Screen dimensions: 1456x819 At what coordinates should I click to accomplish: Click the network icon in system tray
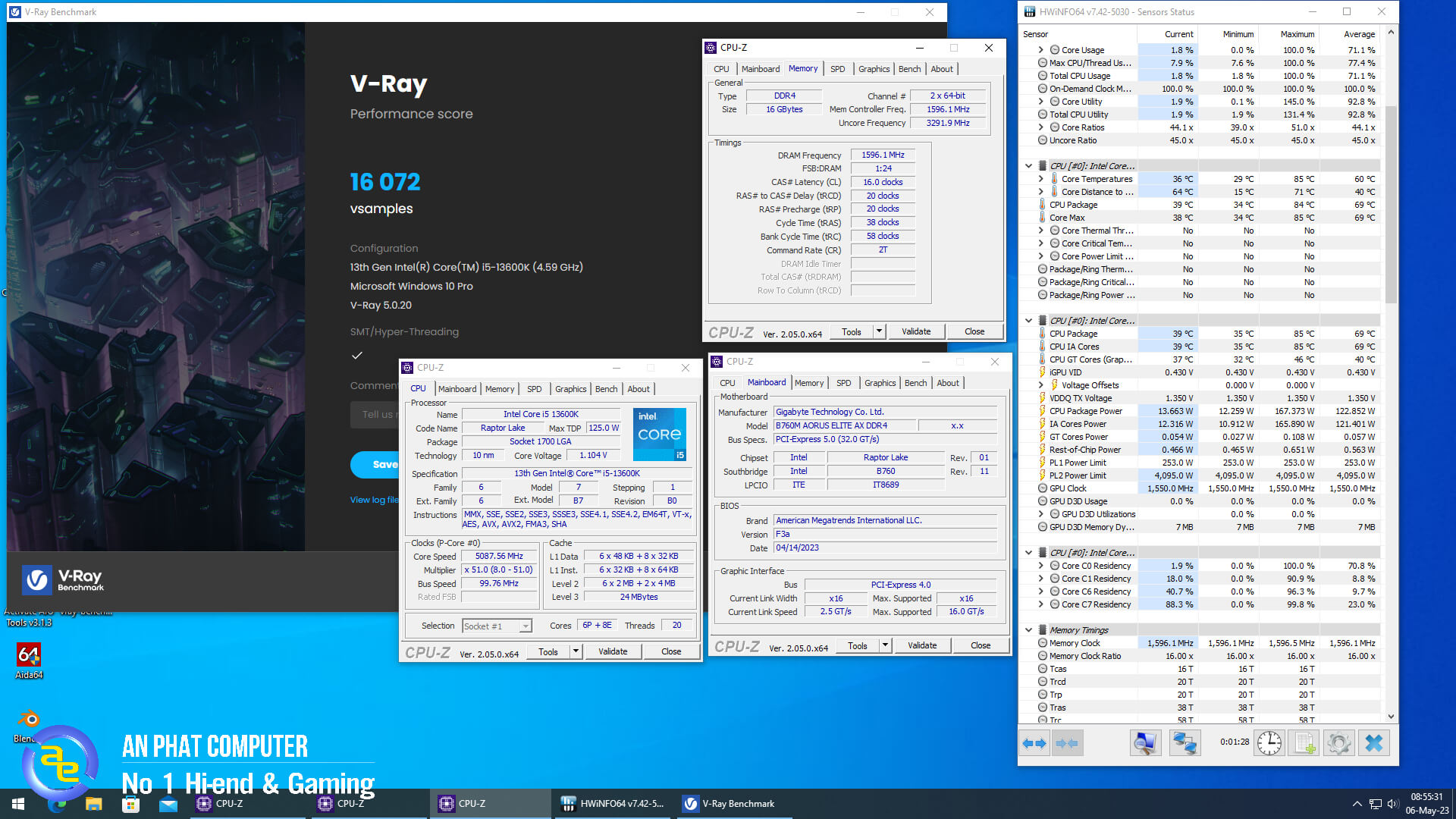tap(1376, 804)
